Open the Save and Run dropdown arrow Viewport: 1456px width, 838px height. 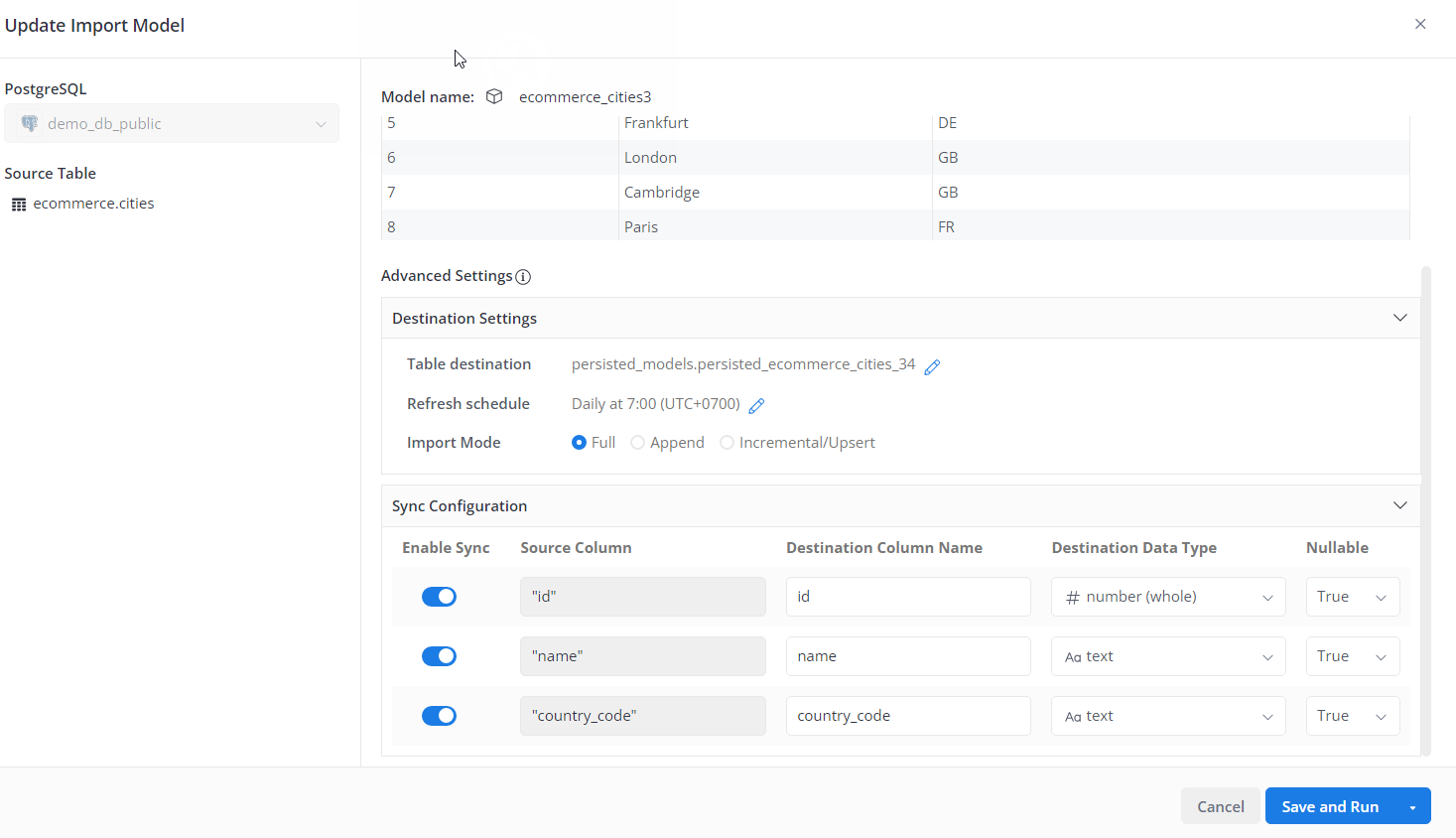click(x=1412, y=807)
